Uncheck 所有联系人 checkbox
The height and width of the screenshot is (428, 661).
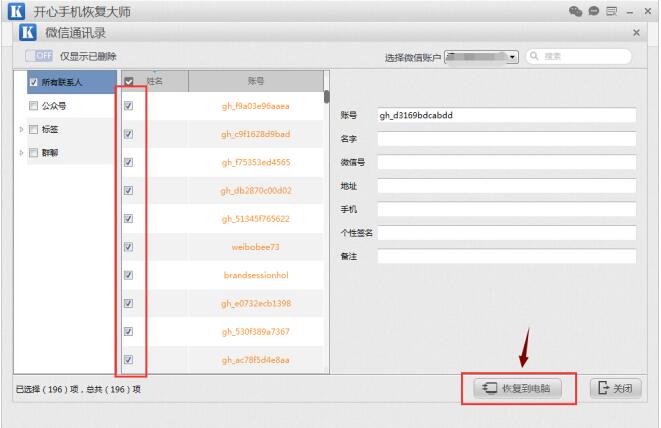34,82
